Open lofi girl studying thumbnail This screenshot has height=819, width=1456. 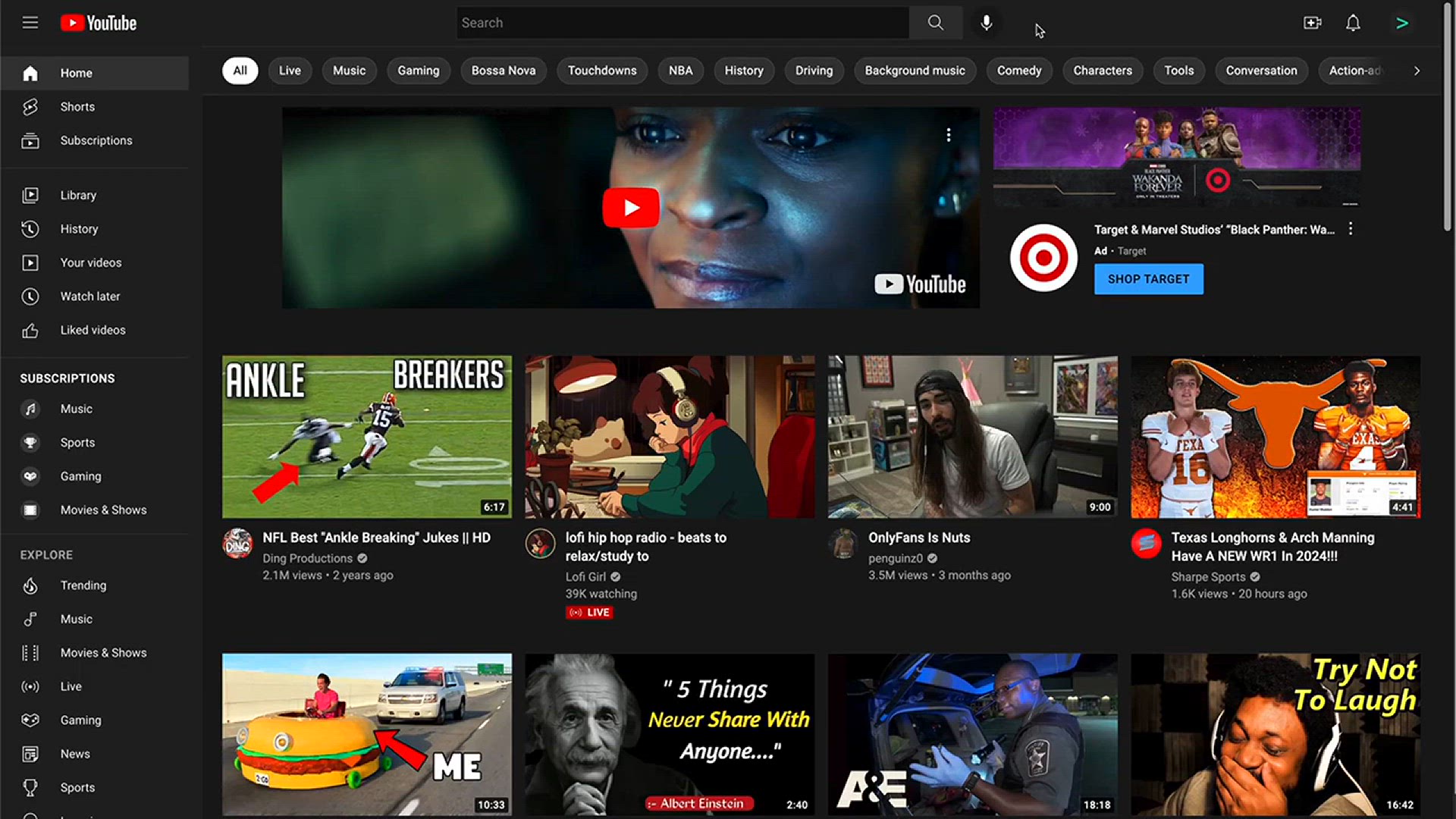tap(670, 437)
